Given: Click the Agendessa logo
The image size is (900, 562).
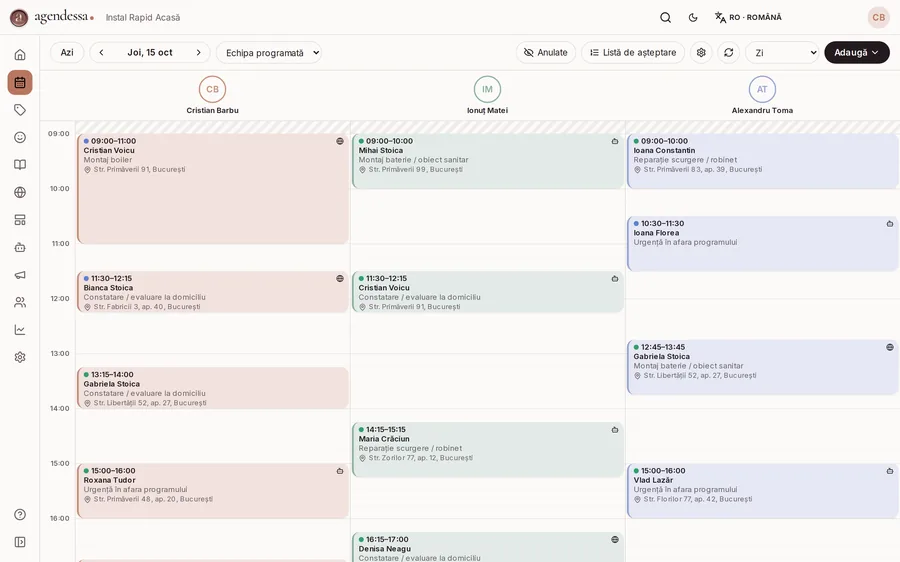Looking at the screenshot, I should pyautogui.click(x=52, y=17).
